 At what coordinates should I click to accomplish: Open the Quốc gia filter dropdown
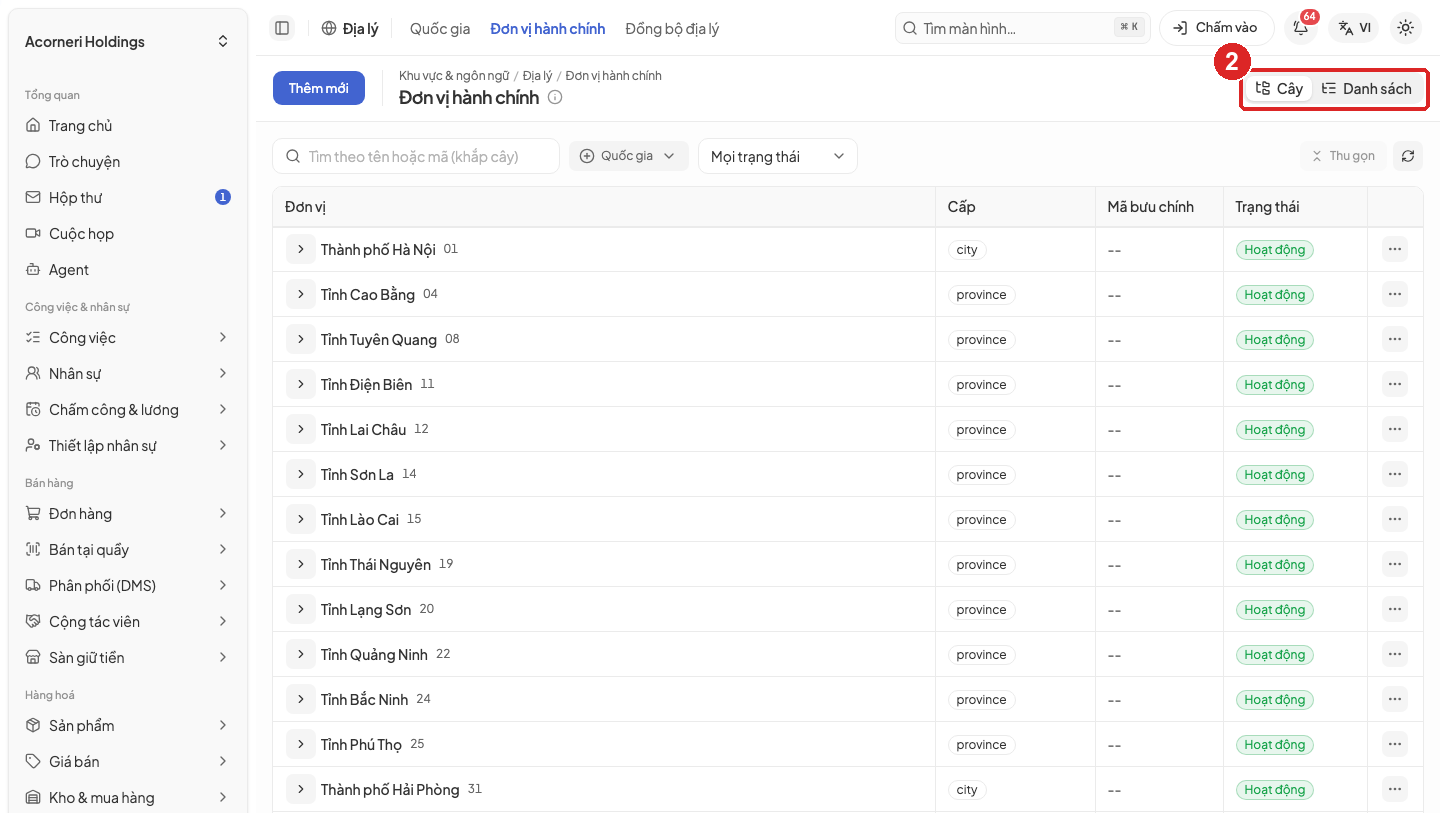click(x=629, y=156)
